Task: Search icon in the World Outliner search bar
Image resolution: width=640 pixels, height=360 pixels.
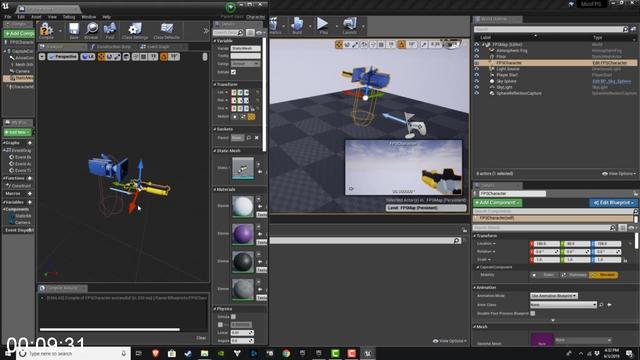Action: (625, 29)
